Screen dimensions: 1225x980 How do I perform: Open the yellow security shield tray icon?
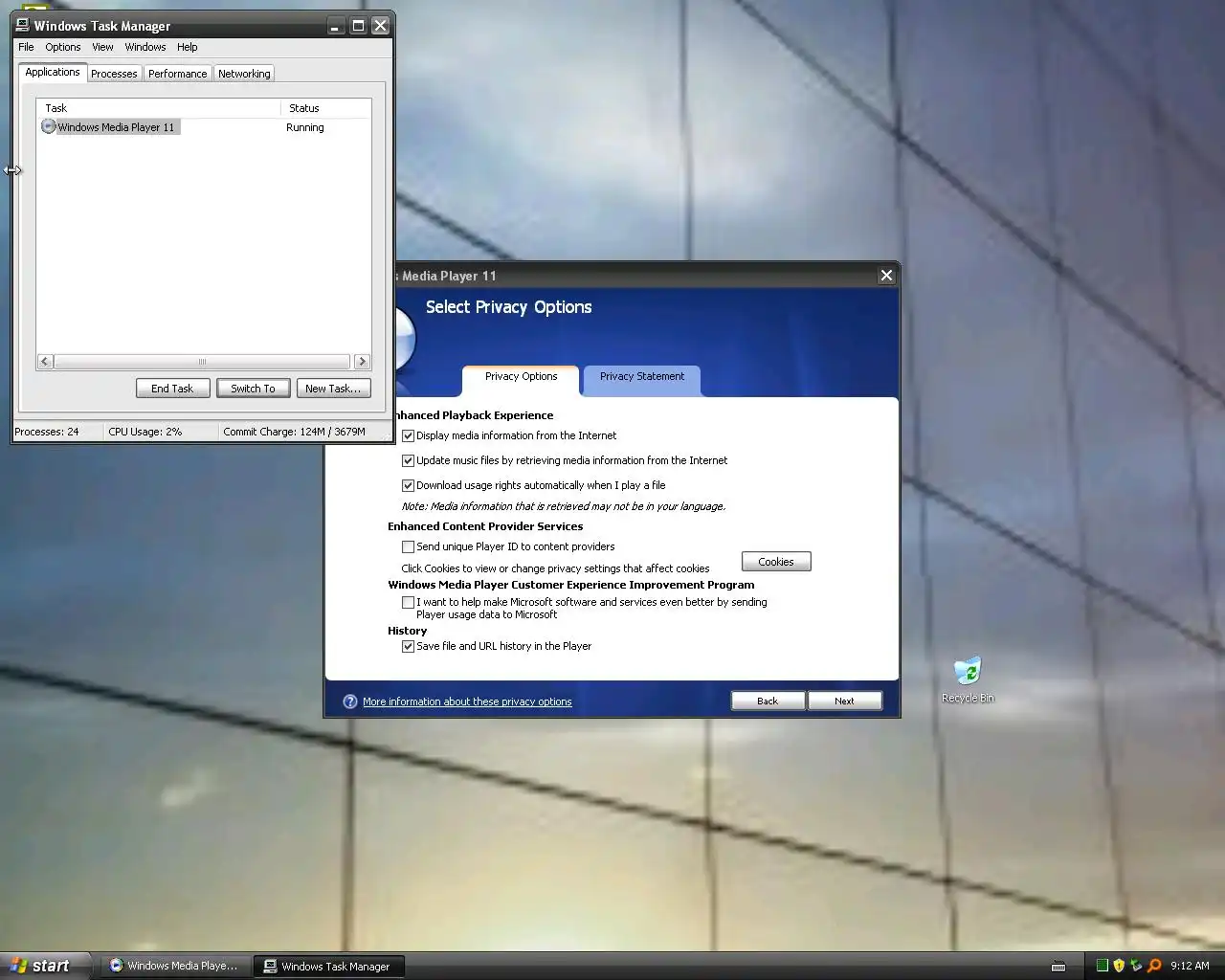click(x=1119, y=966)
